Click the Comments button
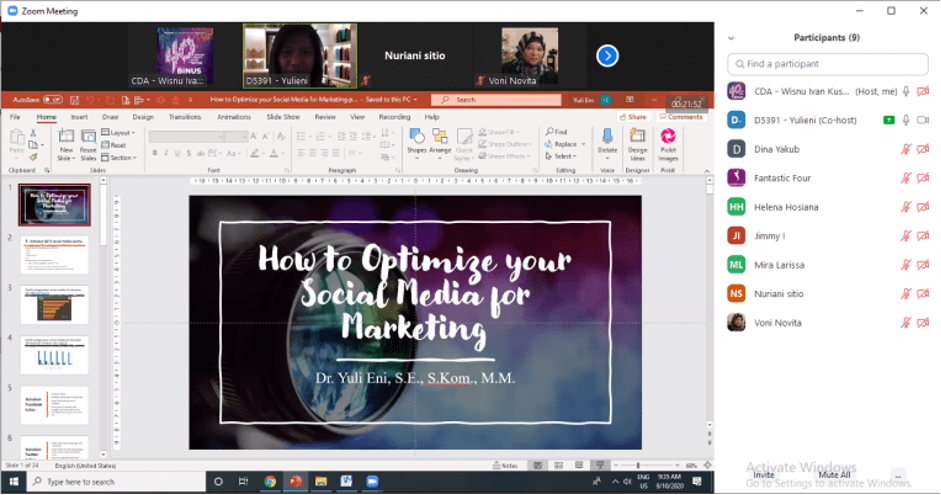Viewport: 941px width, 495px height. pos(681,117)
